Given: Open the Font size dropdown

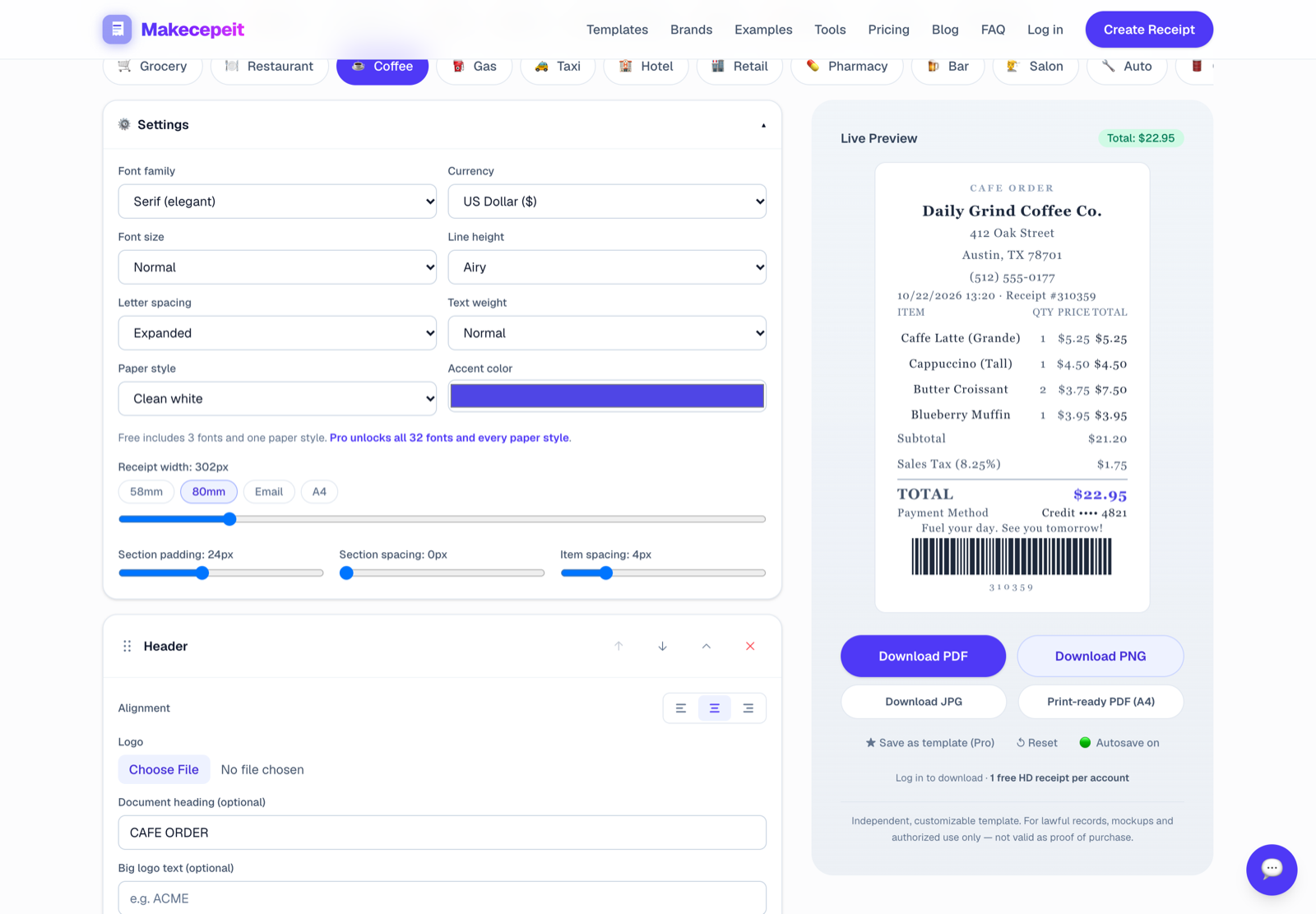Looking at the screenshot, I should (277, 267).
